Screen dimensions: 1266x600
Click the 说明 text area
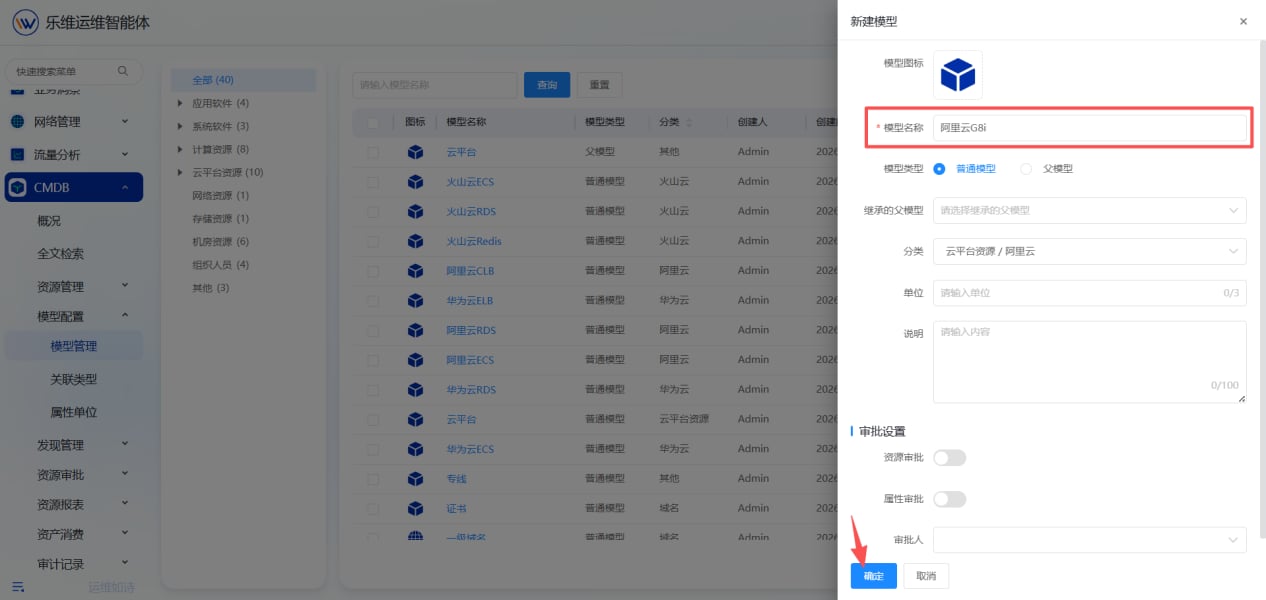1089,362
